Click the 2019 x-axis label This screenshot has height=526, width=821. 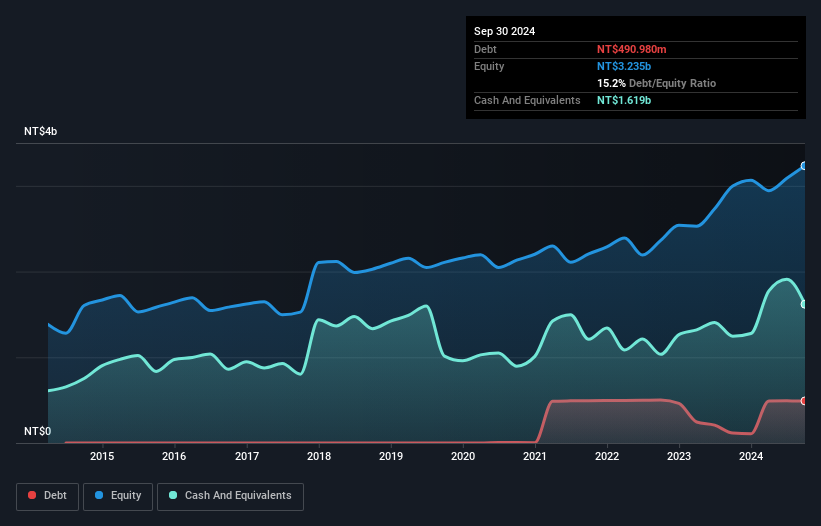[391, 456]
